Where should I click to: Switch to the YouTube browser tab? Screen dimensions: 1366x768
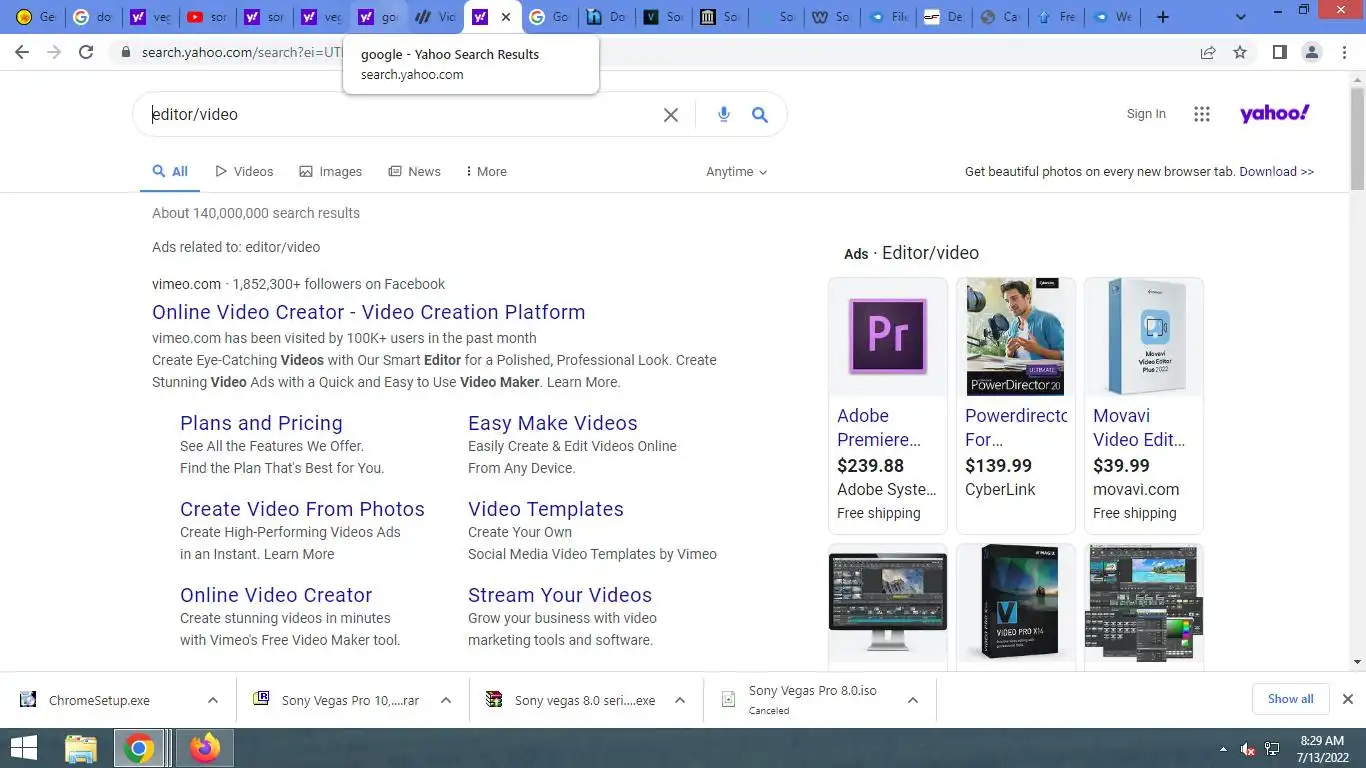(208, 17)
